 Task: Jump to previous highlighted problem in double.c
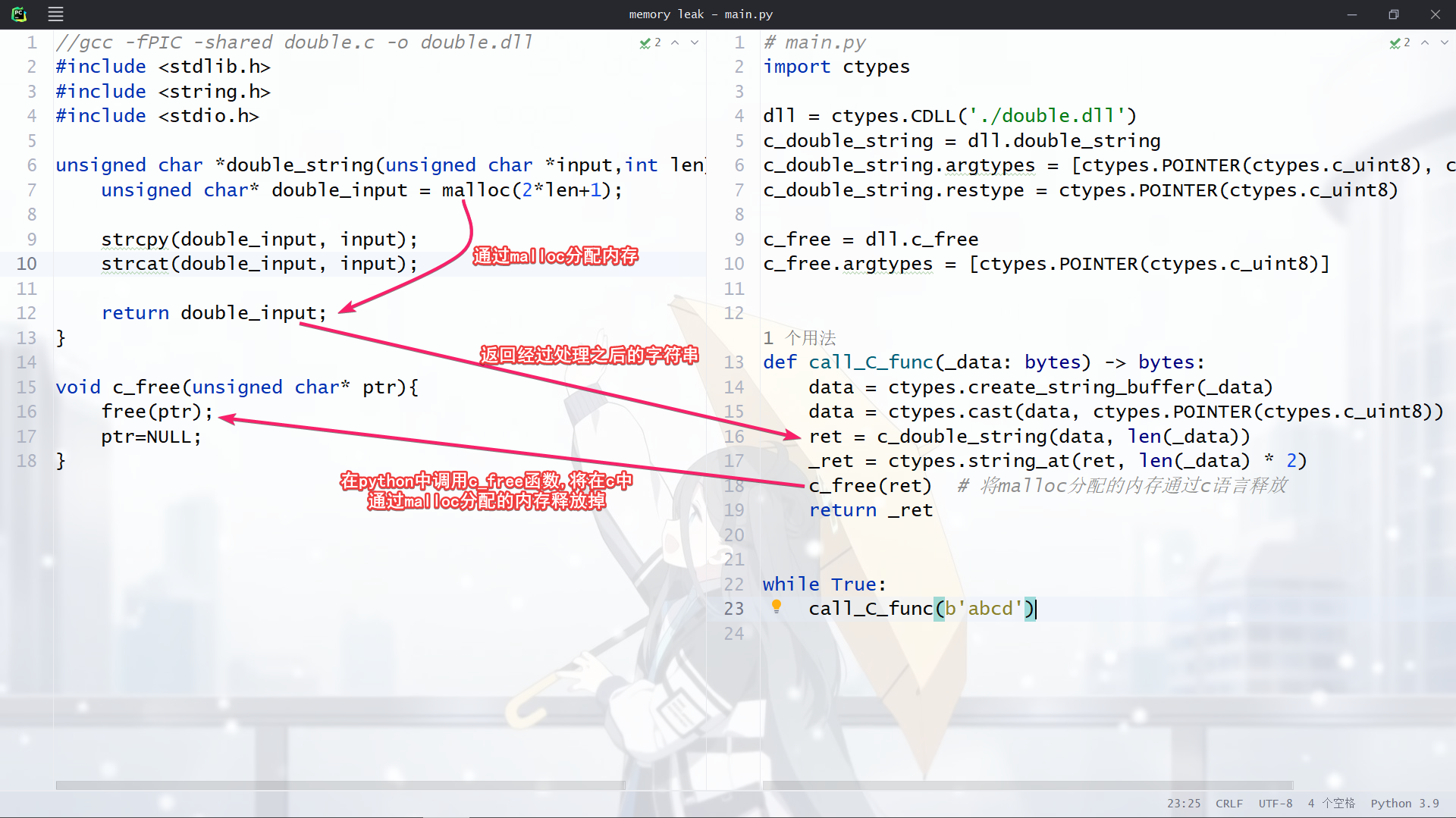[x=675, y=43]
